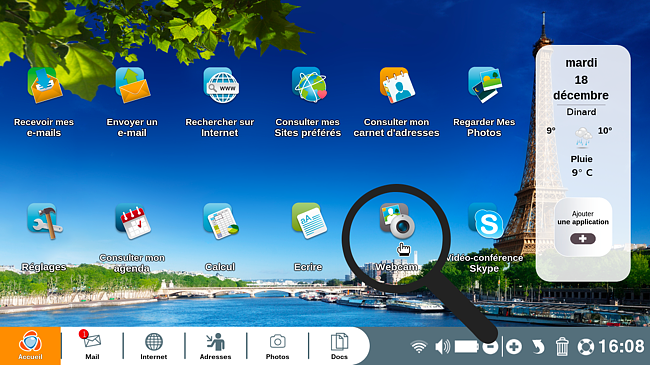Launch Envoyer un e-mail

click(132, 85)
